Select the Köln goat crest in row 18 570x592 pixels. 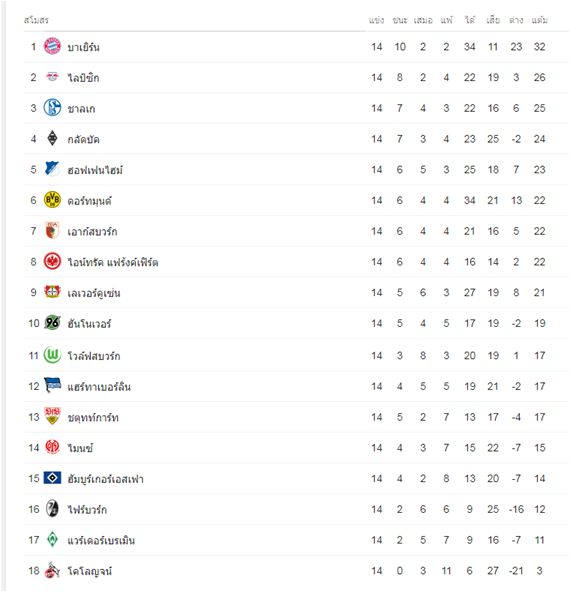click(x=52, y=570)
